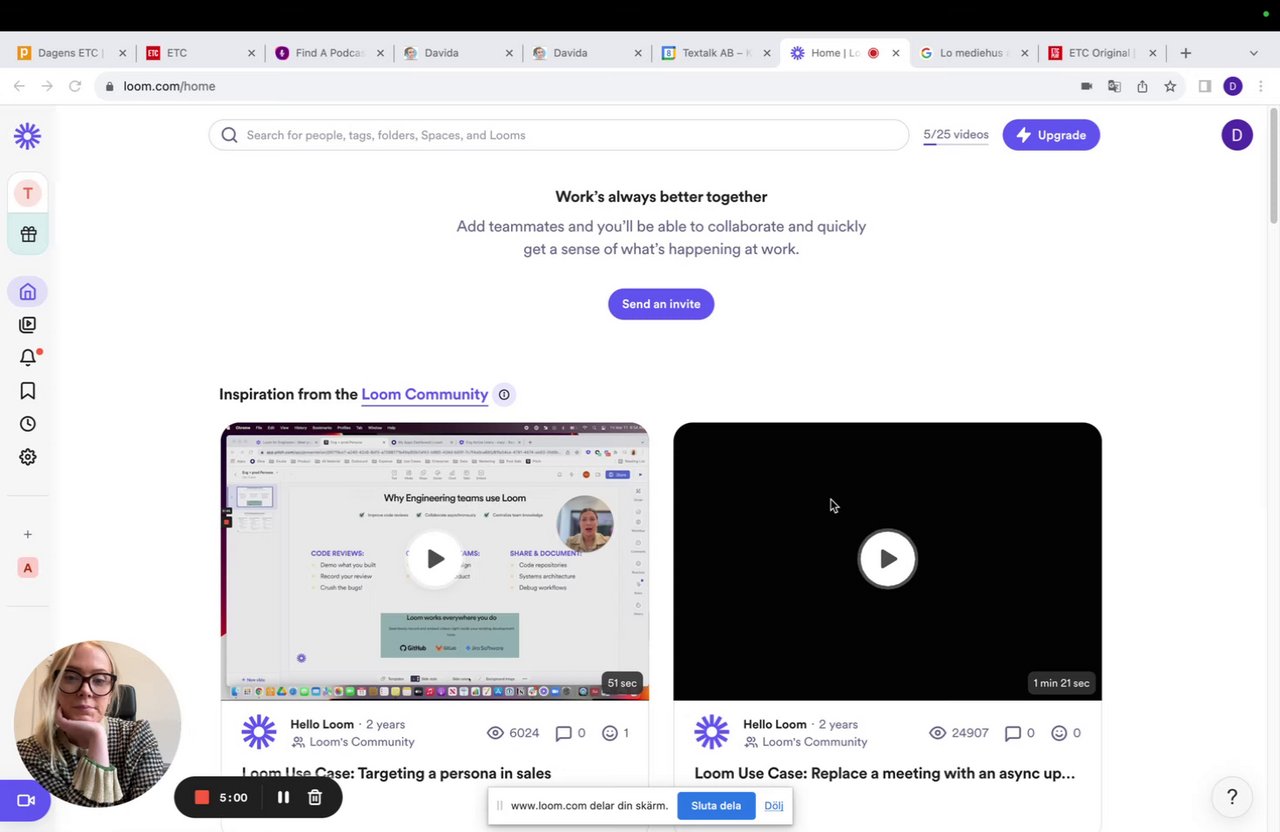The image size is (1280, 832).
Task: Click the Send an invite button
Action: click(661, 304)
